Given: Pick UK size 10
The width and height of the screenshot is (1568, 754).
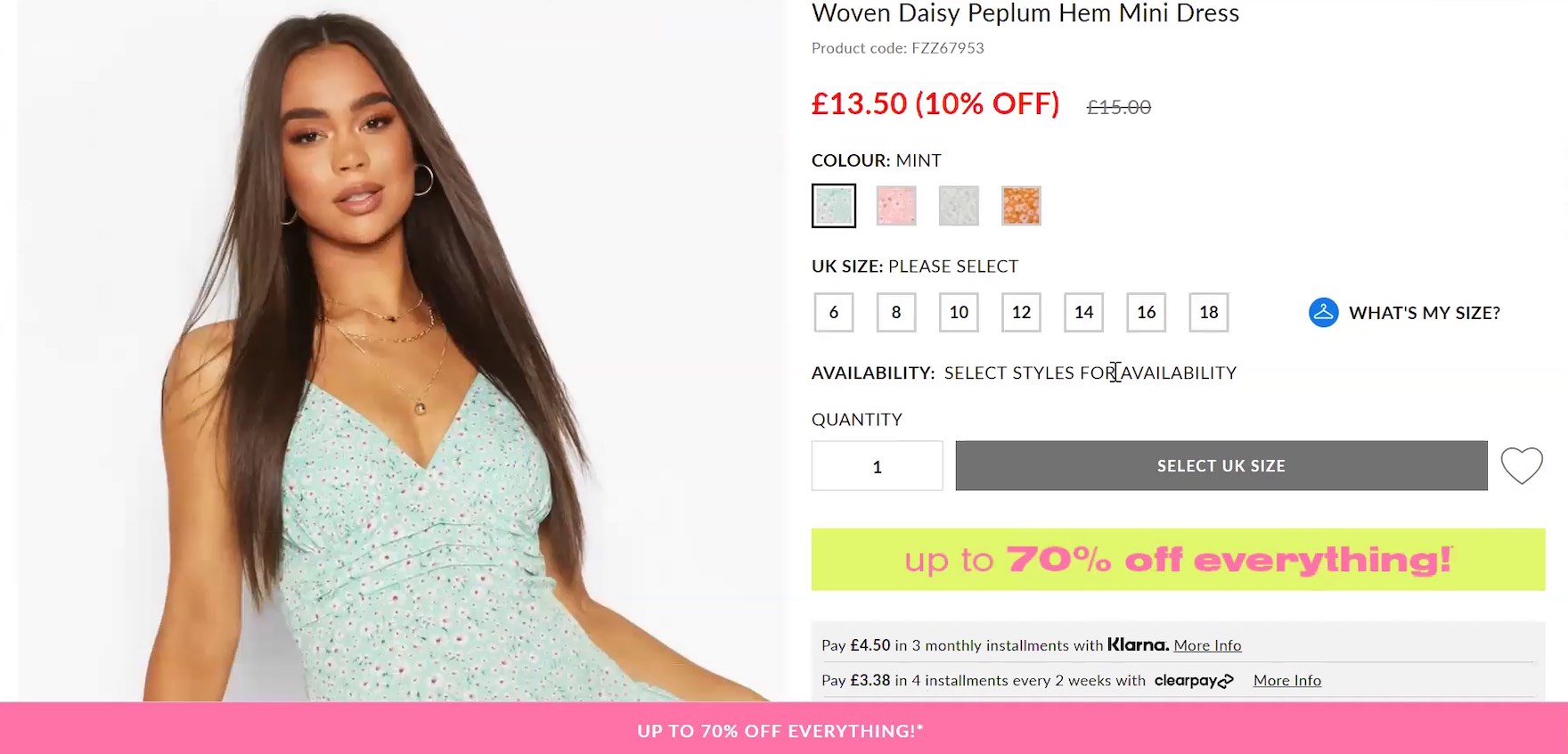Looking at the screenshot, I should point(959,313).
